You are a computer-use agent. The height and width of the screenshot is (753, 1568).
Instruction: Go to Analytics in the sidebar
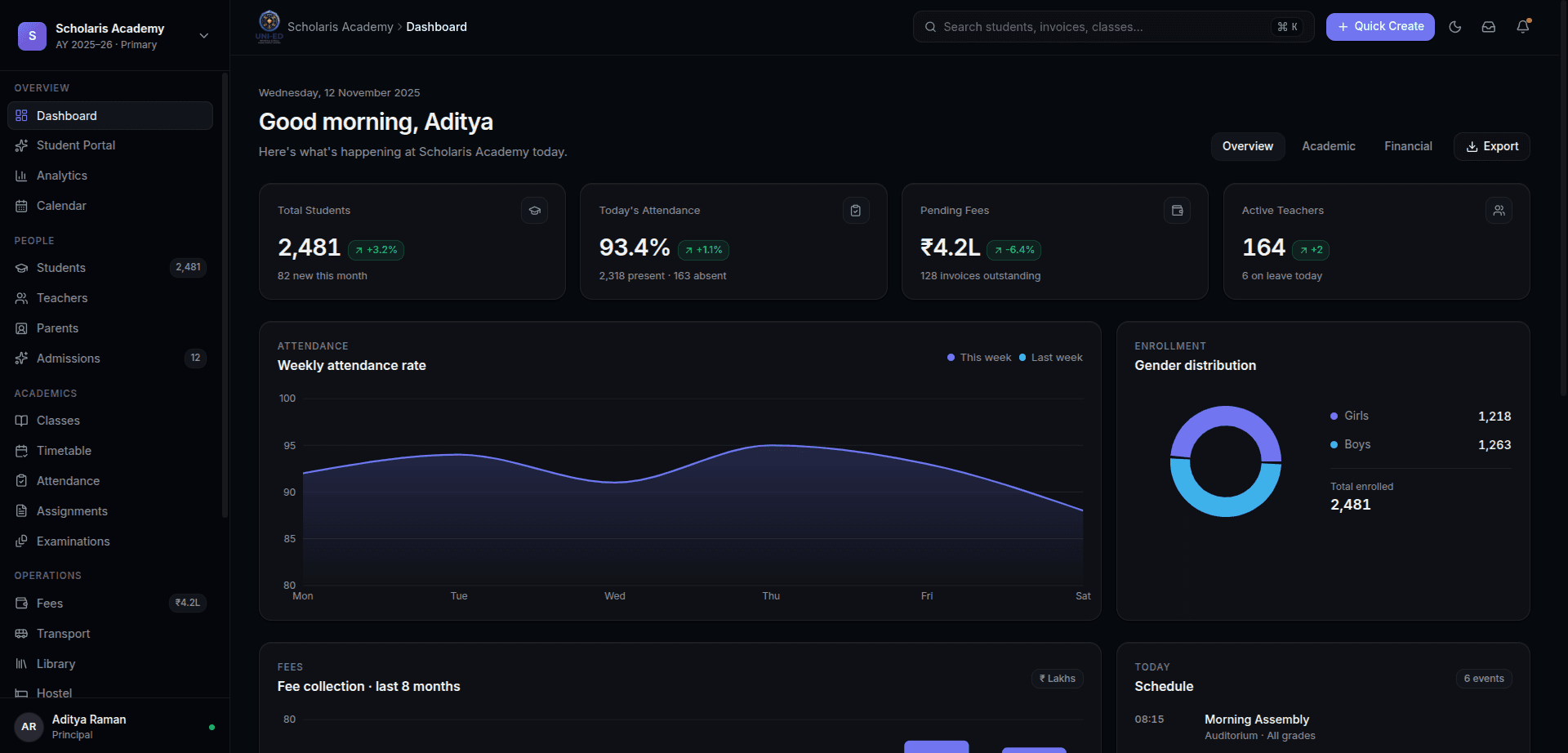pyautogui.click(x=110, y=176)
